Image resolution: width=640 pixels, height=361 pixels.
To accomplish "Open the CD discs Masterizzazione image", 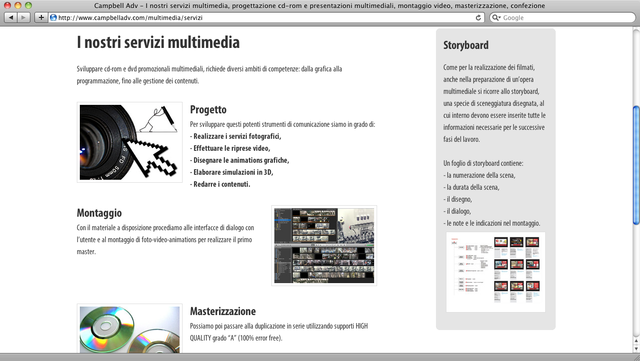I will click(x=130, y=329).
